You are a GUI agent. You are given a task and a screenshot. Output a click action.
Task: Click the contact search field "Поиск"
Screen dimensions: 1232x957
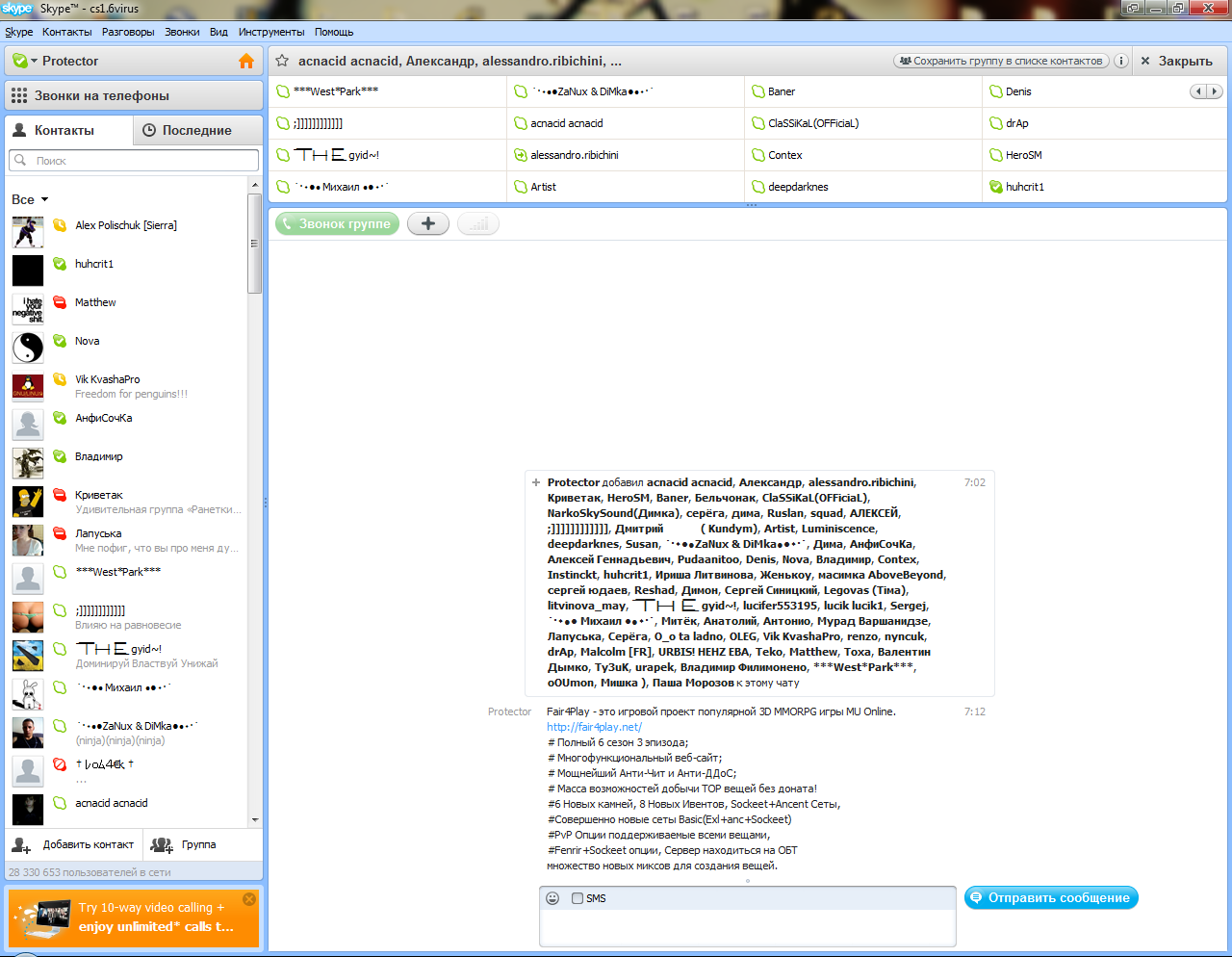(x=135, y=161)
